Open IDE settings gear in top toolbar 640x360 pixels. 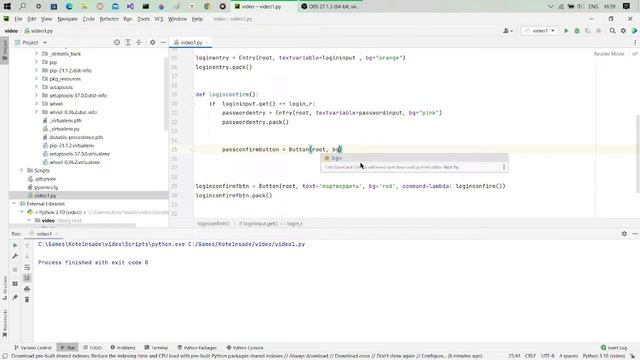point(623,31)
